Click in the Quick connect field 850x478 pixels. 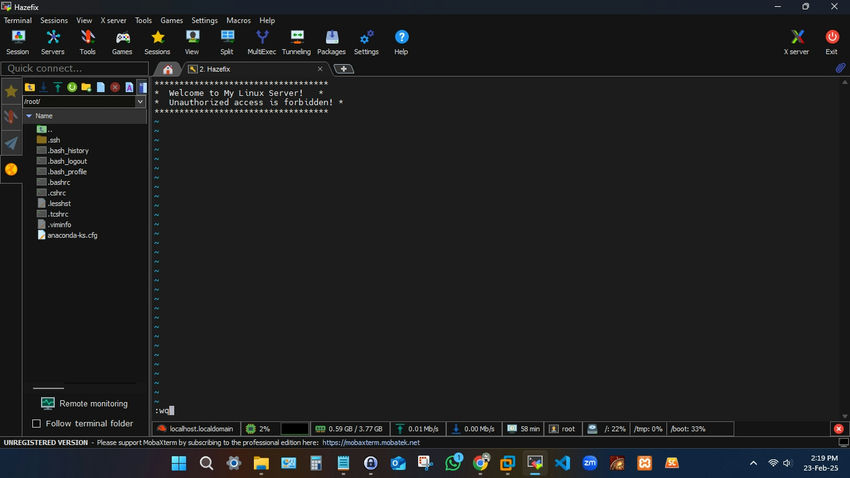[75, 68]
